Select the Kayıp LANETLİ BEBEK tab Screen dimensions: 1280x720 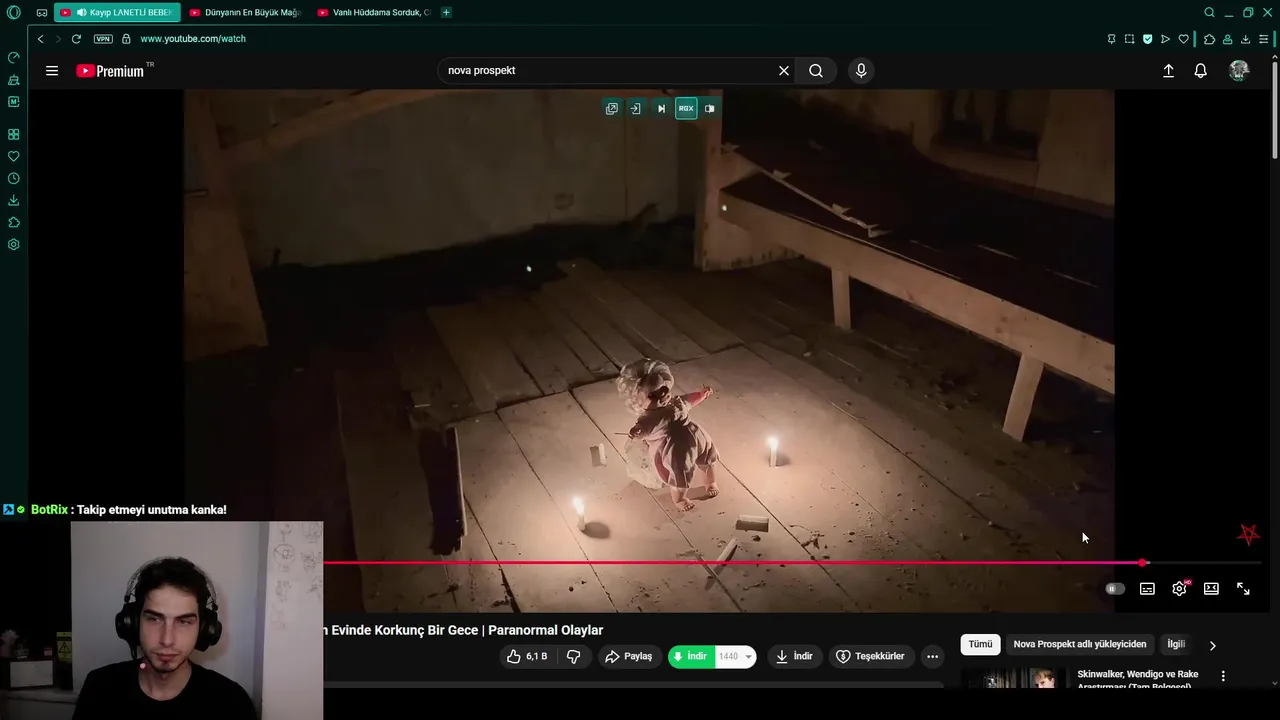[x=117, y=13]
